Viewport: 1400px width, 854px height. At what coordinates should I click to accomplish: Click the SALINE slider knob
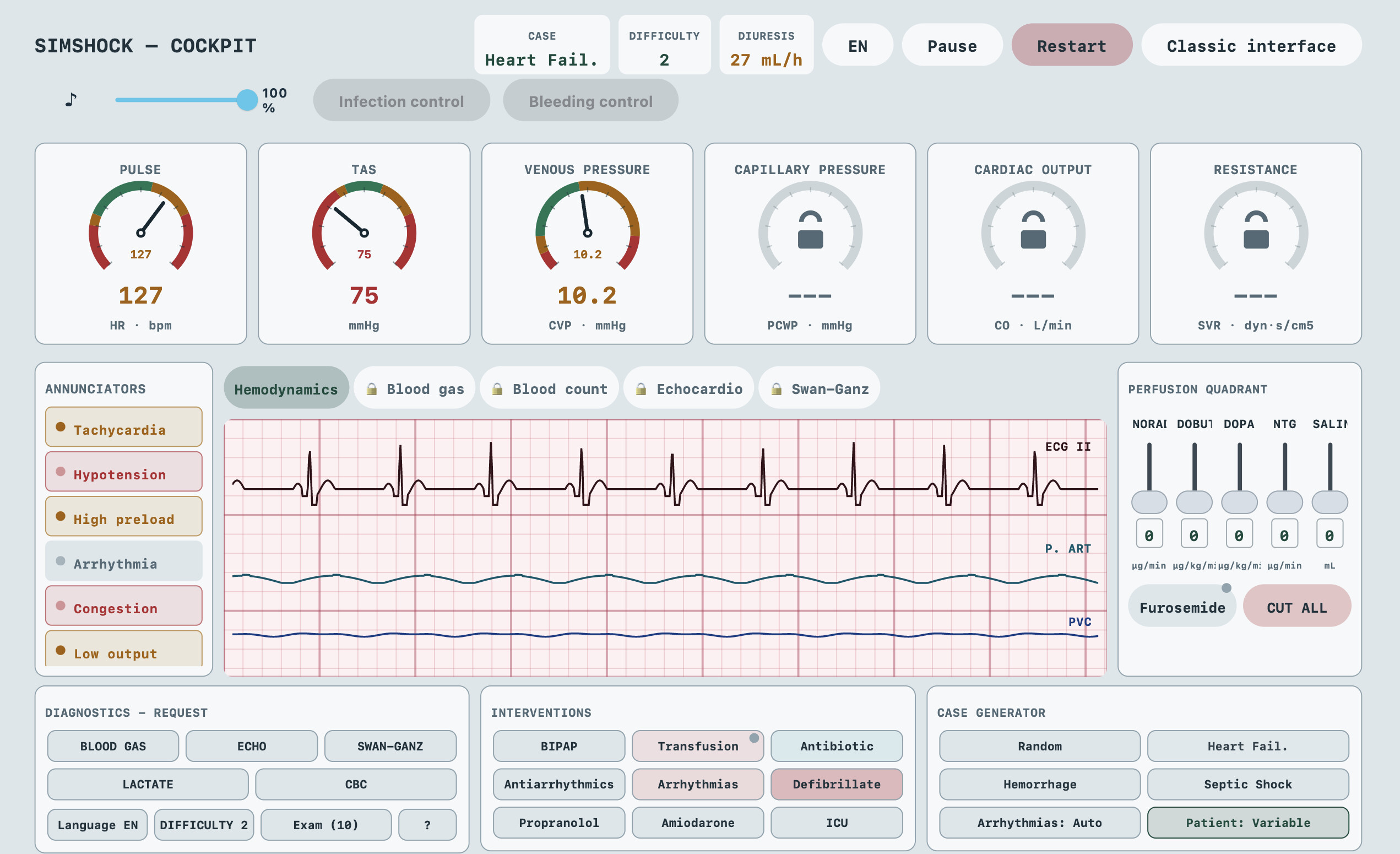[x=1330, y=502]
